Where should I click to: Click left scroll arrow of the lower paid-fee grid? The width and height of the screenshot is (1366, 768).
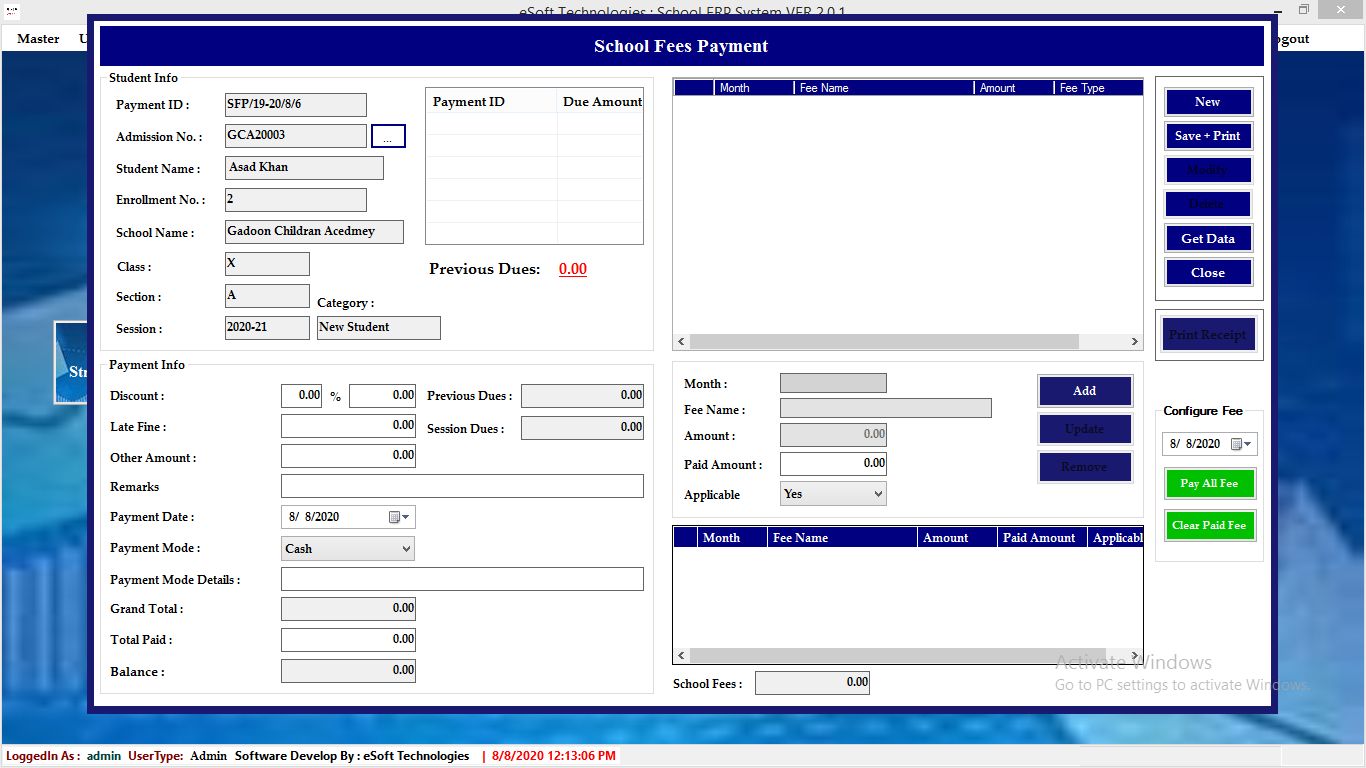(x=681, y=656)
